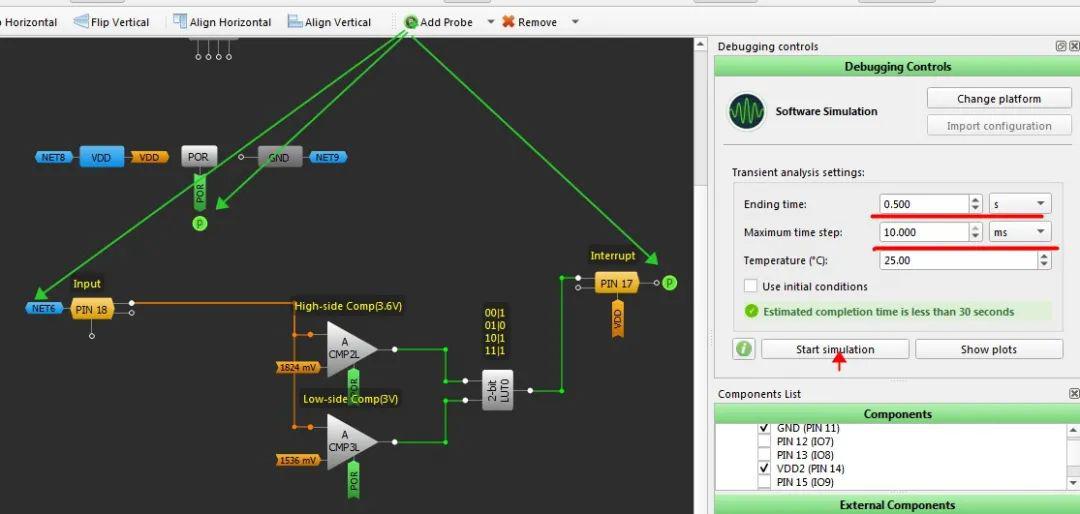
Task: Open the Add Probe dropdown arrow
Action: coord(490,22)
